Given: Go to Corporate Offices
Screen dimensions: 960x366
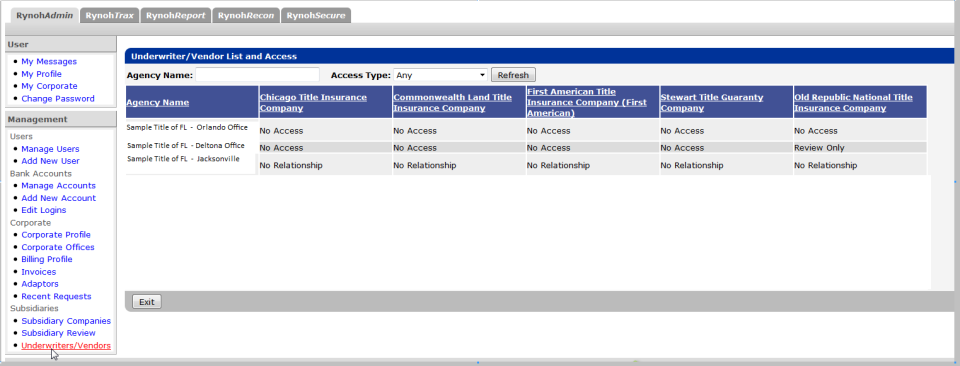Looking at the screenshot, I should point(58,247).
